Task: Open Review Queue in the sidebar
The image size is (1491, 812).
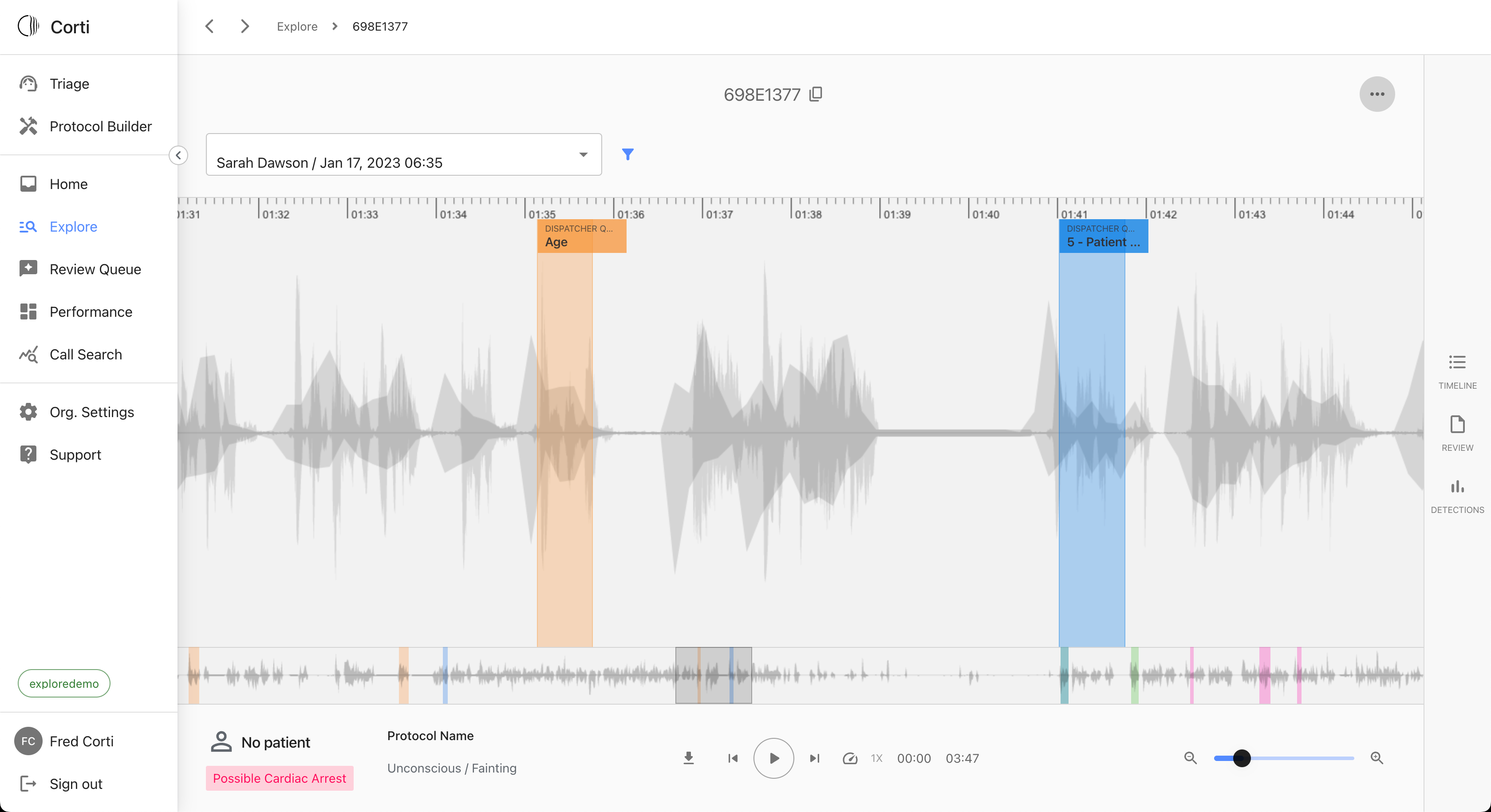Action: pos(95,269)
